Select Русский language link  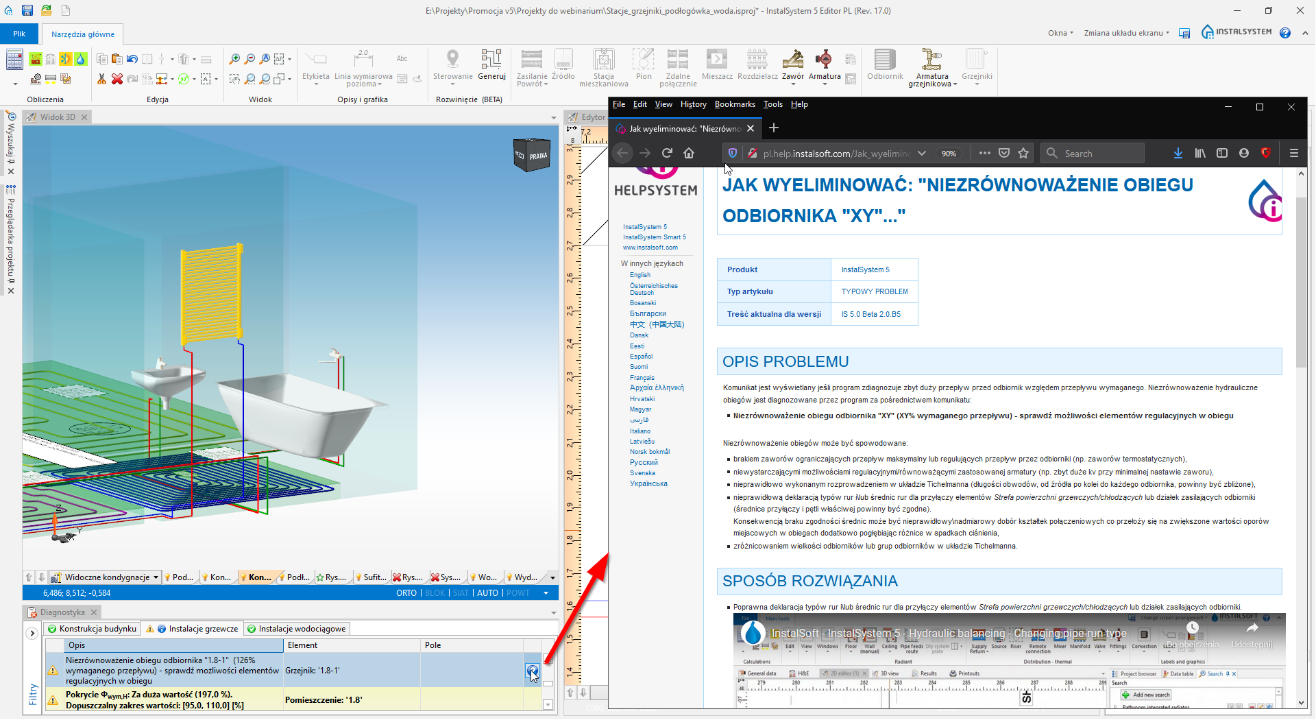coord(643,463)
